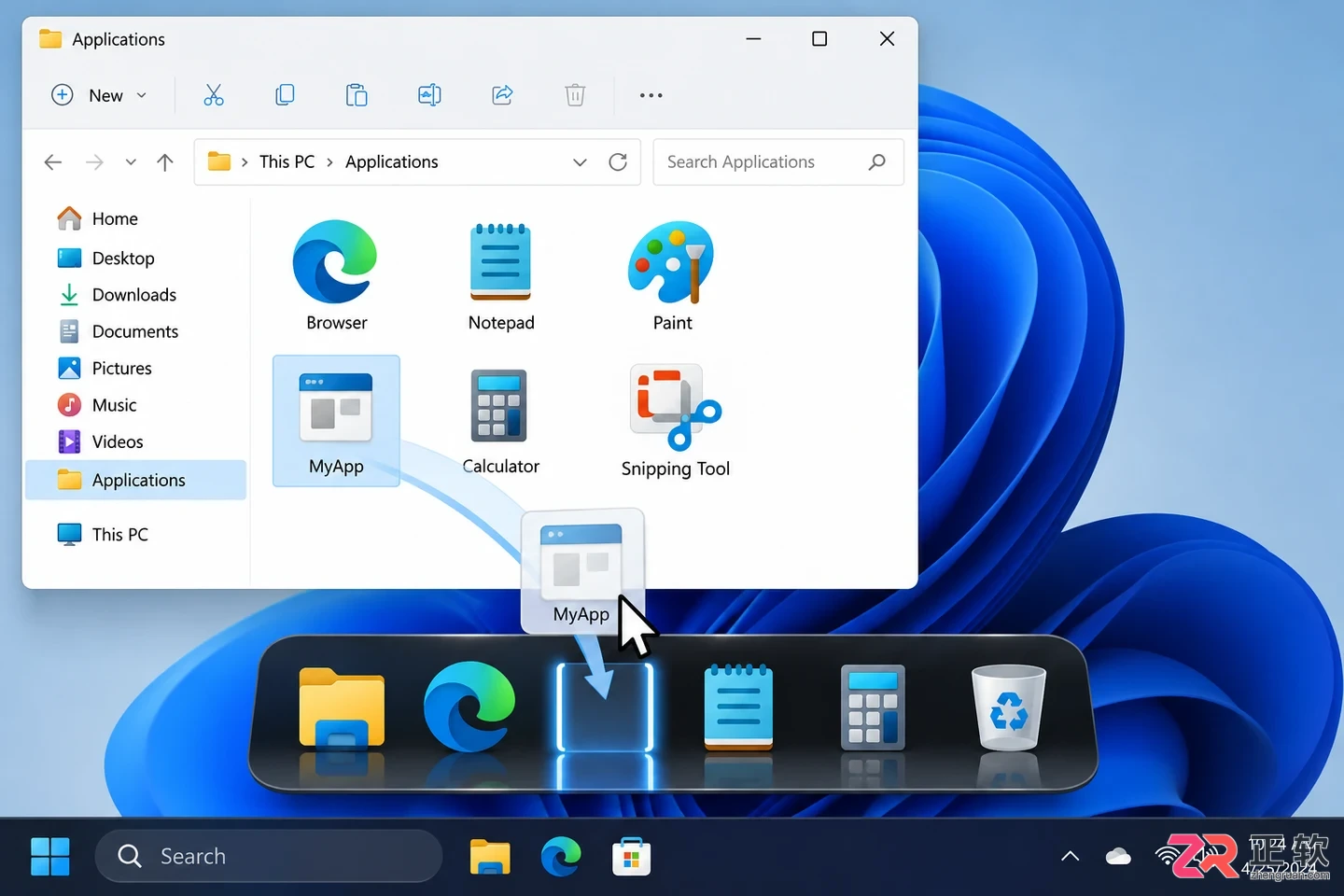Select the Notepad app in the folder

(501, 277)
